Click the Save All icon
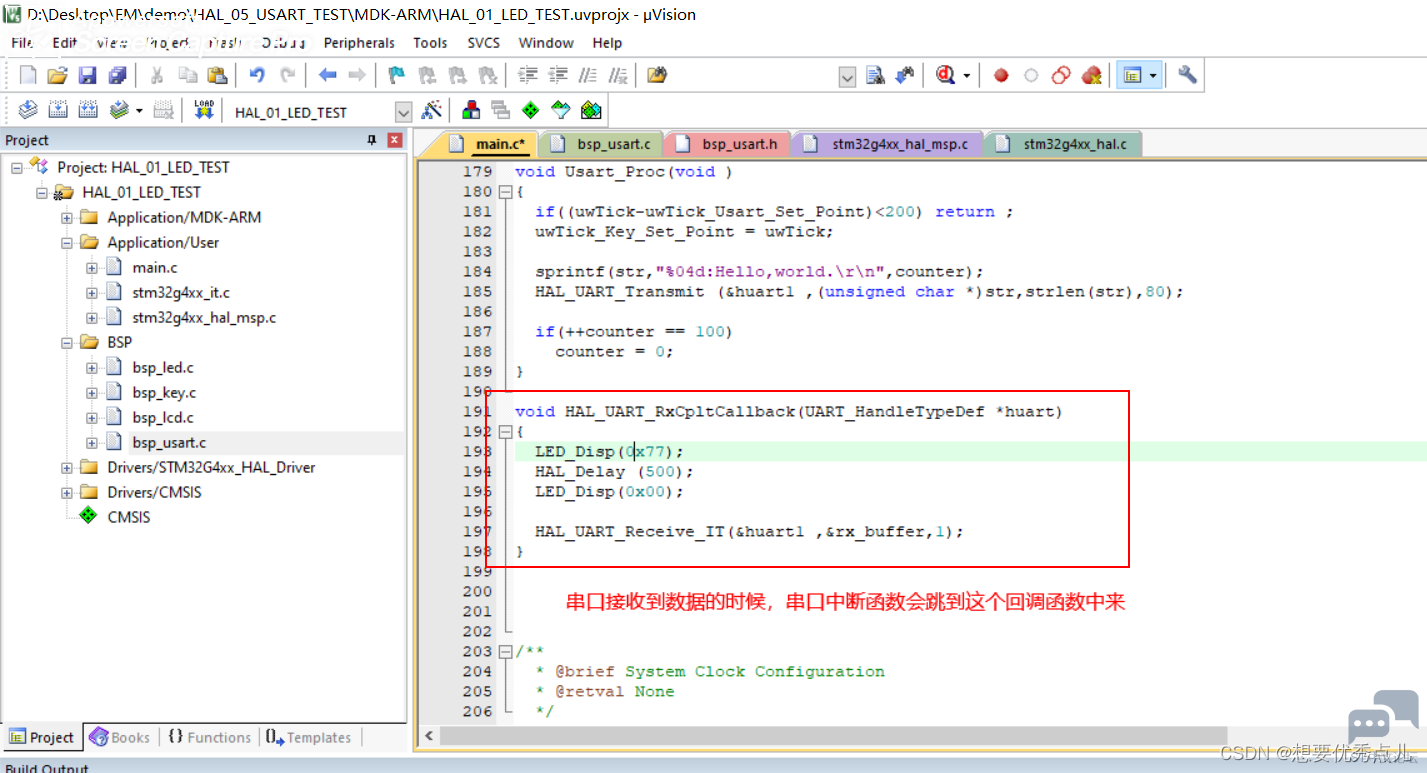 (x=118, y=75)
